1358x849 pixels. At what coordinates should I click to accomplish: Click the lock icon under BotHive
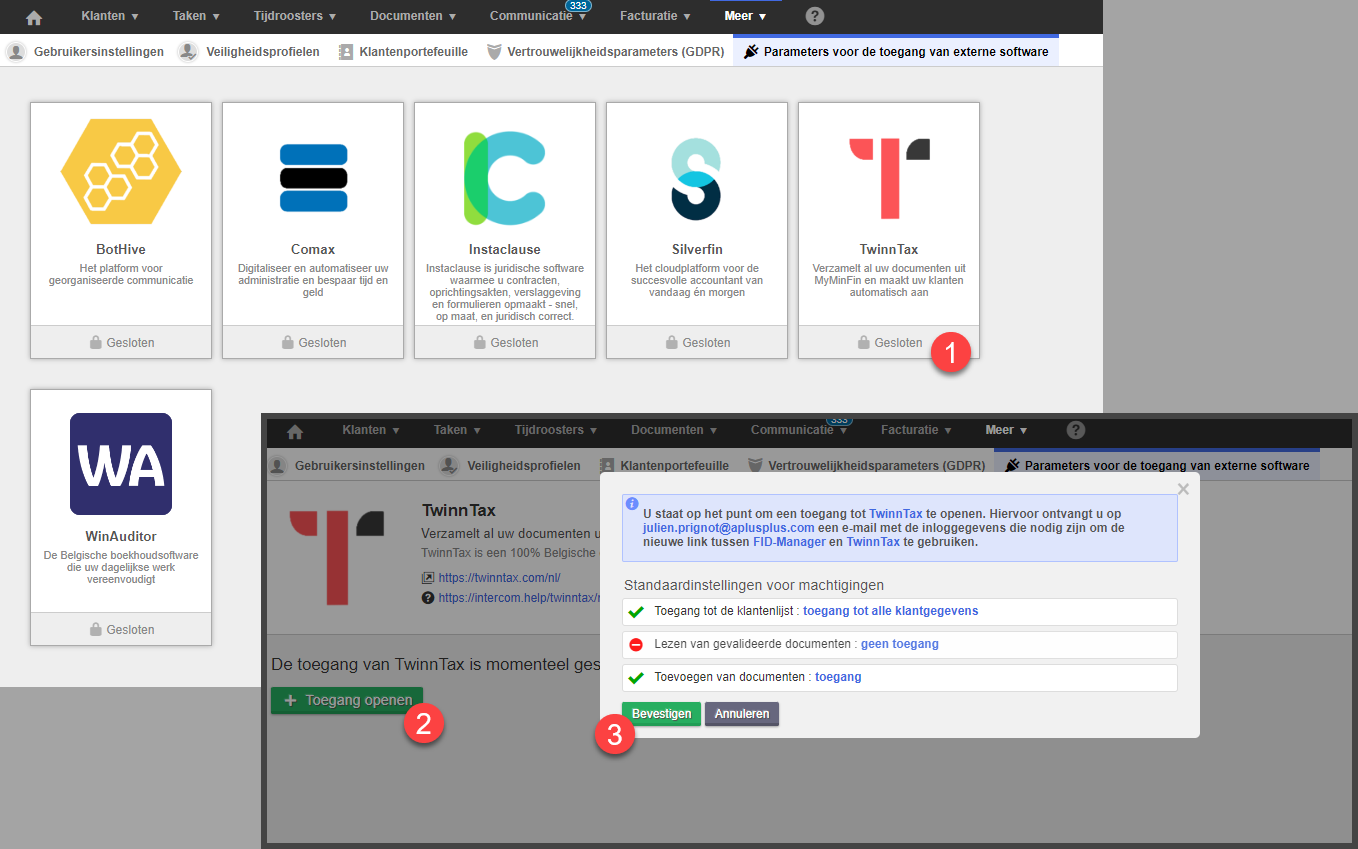click(x=96, y=342)
